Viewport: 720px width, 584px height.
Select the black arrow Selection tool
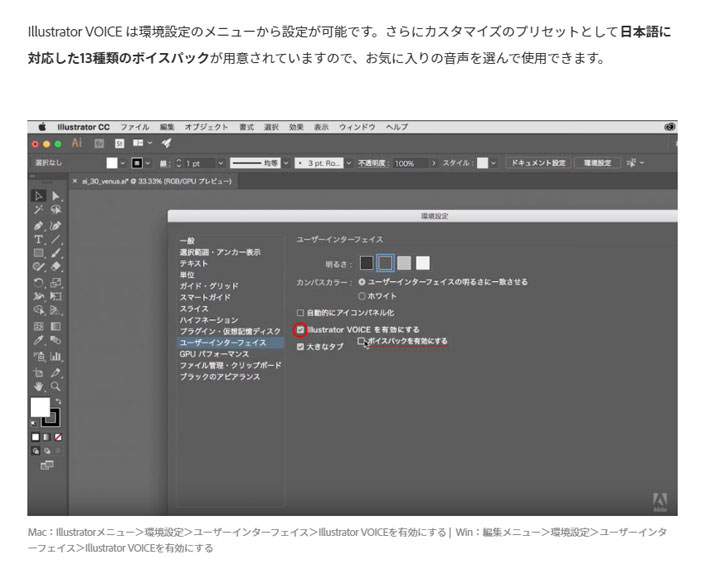click(x=38, y=196)
